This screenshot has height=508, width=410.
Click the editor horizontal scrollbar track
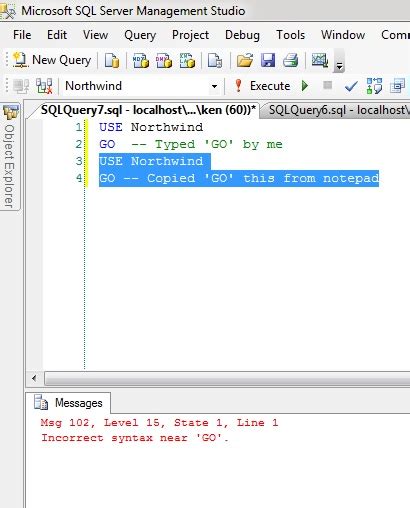(x=227, y=378)
